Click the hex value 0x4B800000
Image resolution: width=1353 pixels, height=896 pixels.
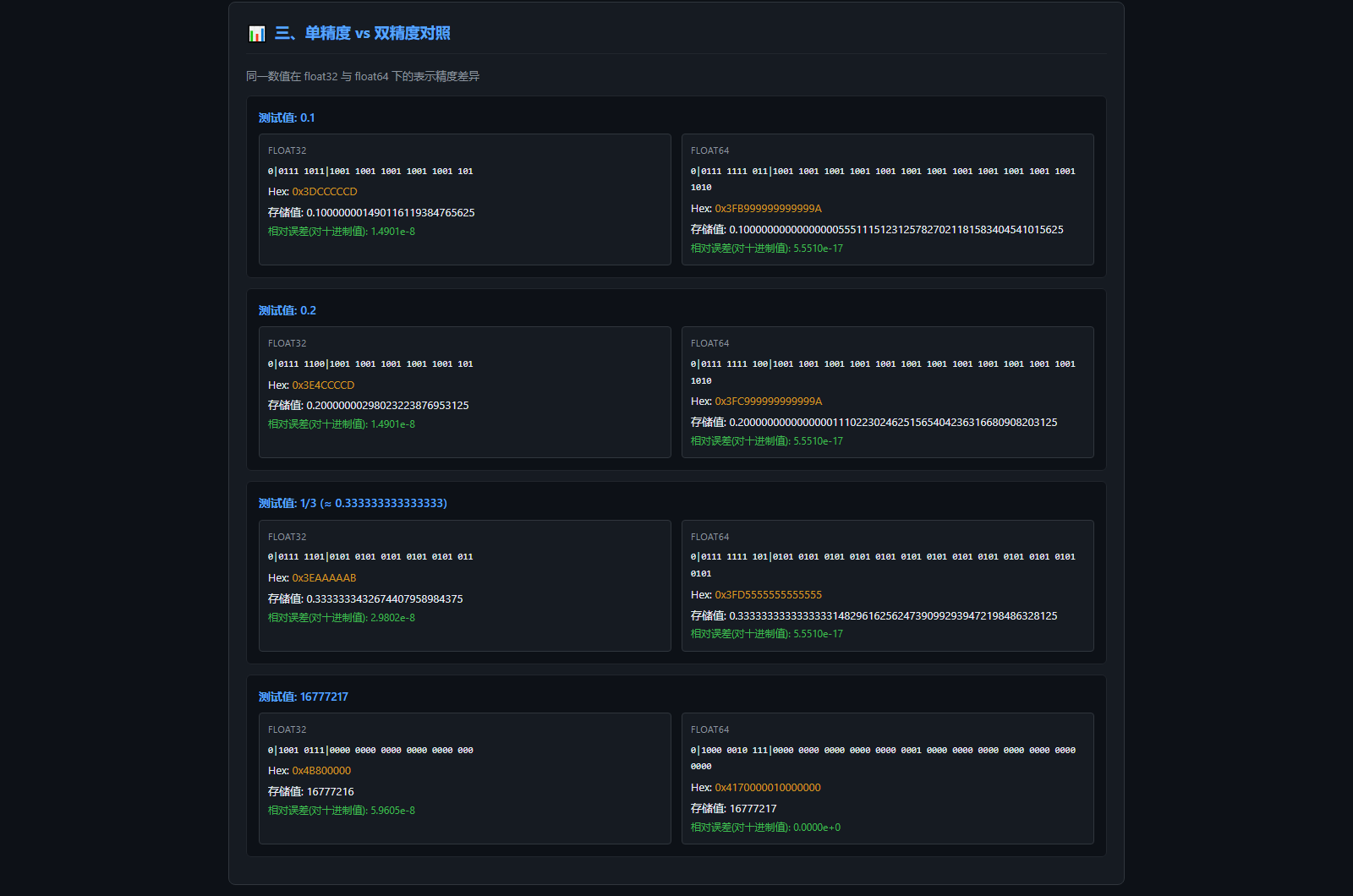tap(321, 771)
